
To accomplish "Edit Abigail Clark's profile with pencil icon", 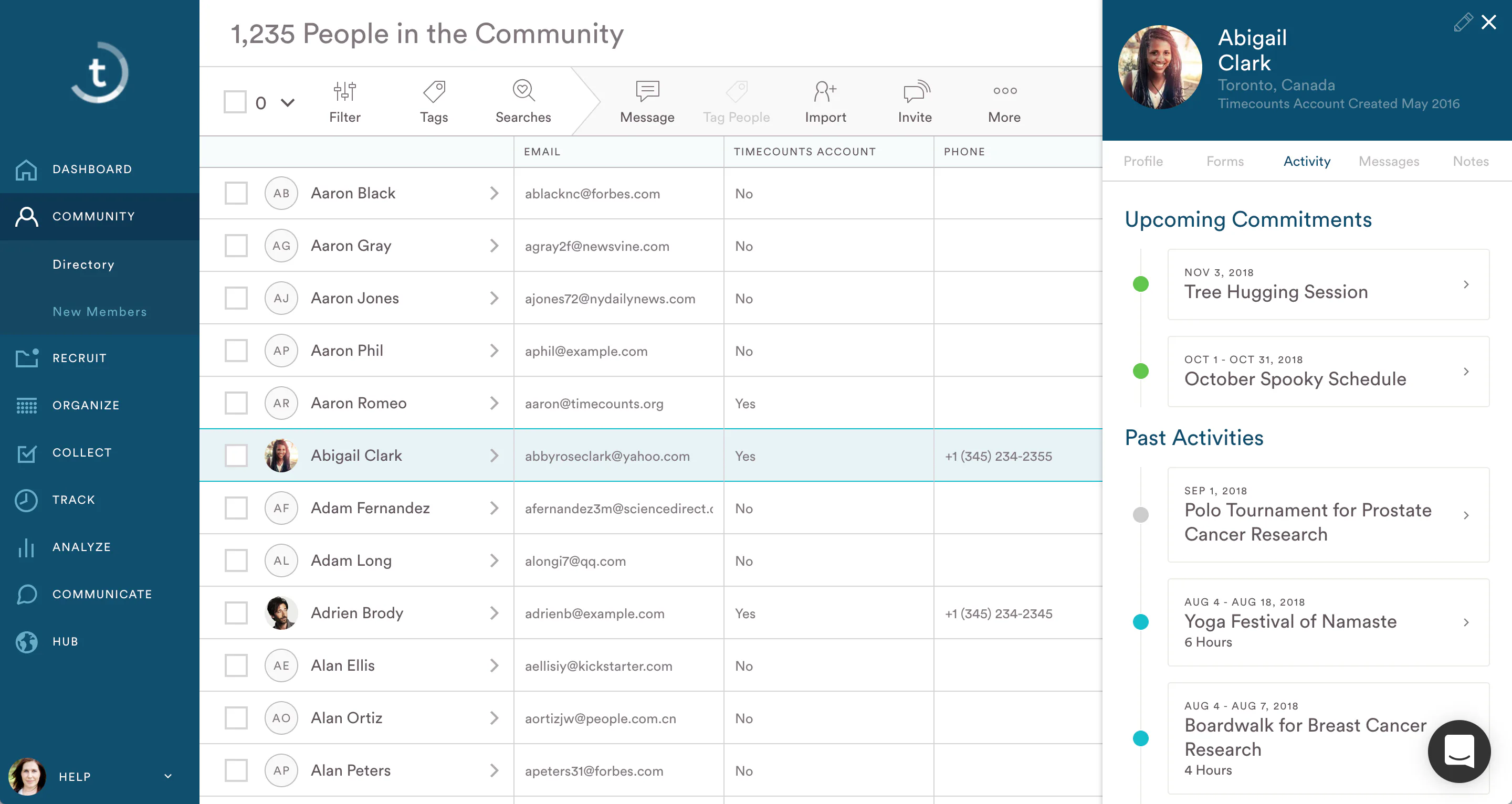I will 1463,22.
